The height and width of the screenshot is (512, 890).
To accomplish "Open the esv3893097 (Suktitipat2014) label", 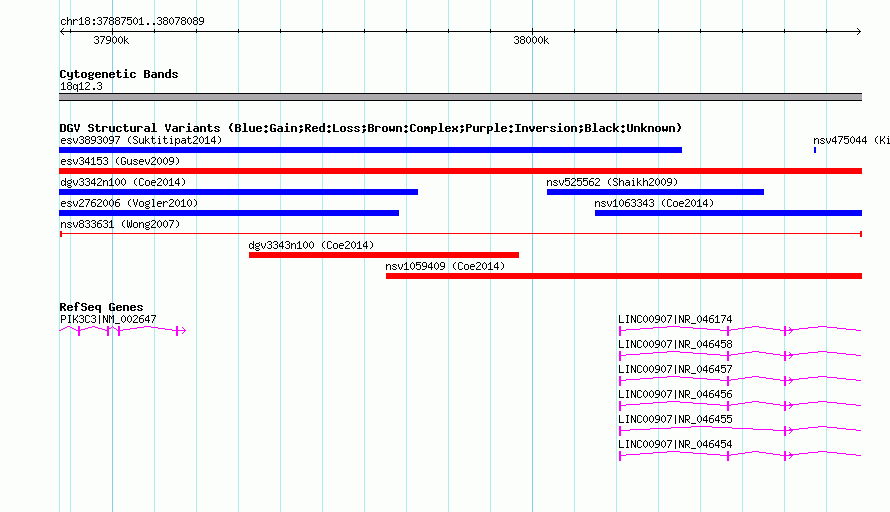I will [x=141, y=140].
